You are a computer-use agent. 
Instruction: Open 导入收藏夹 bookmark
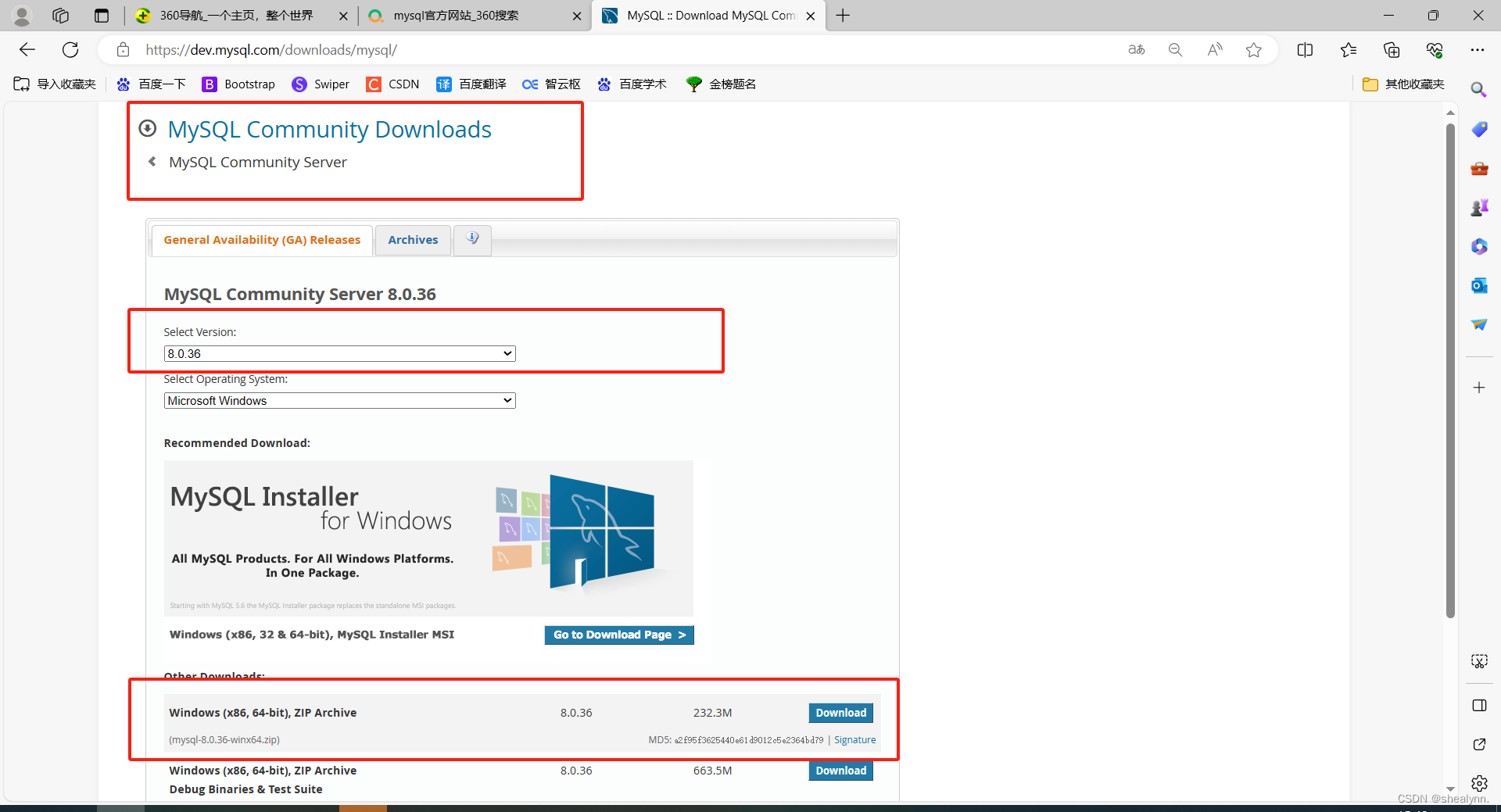[55, 84]
